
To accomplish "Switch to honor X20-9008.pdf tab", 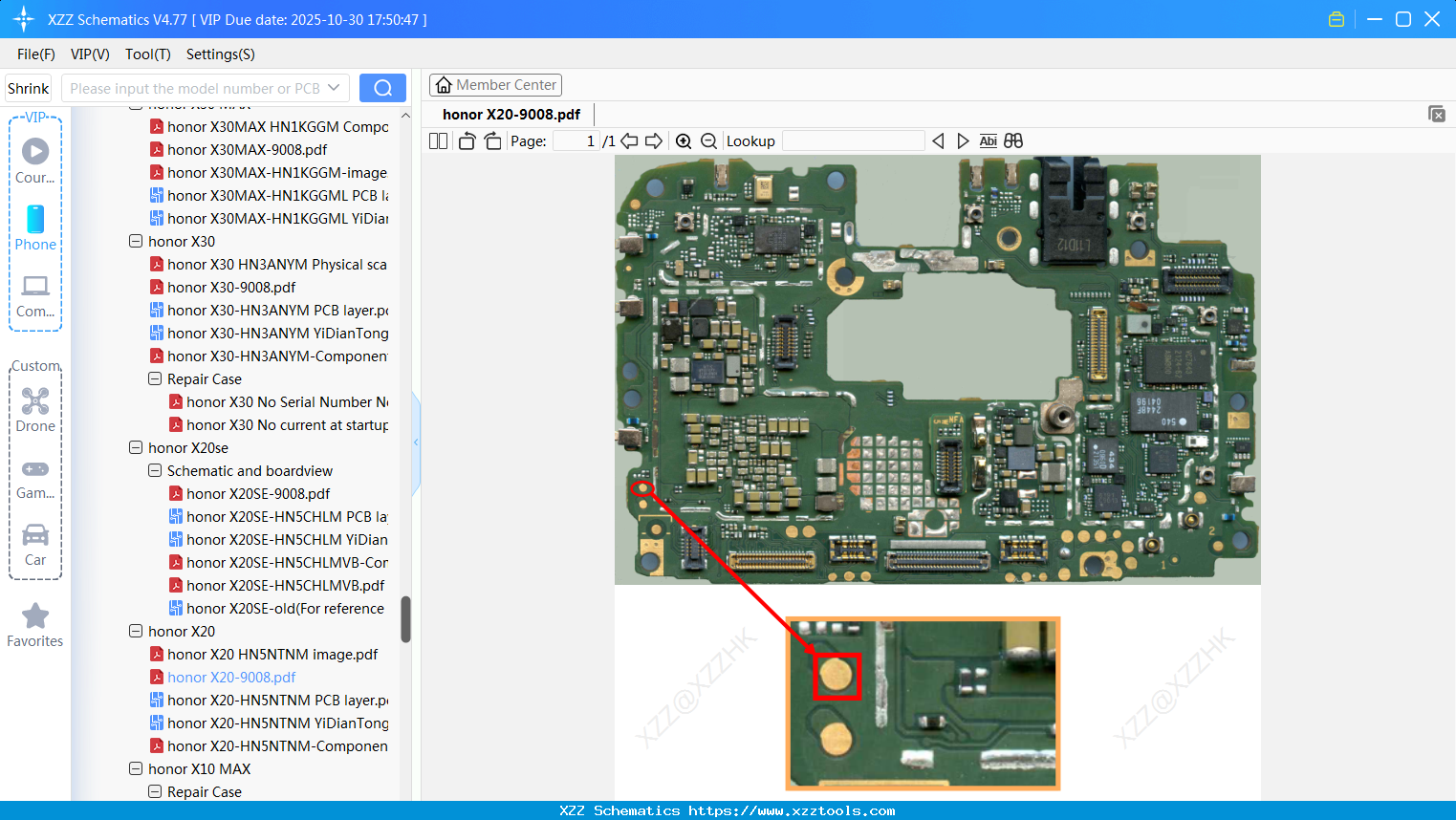I will coord(511,115).
